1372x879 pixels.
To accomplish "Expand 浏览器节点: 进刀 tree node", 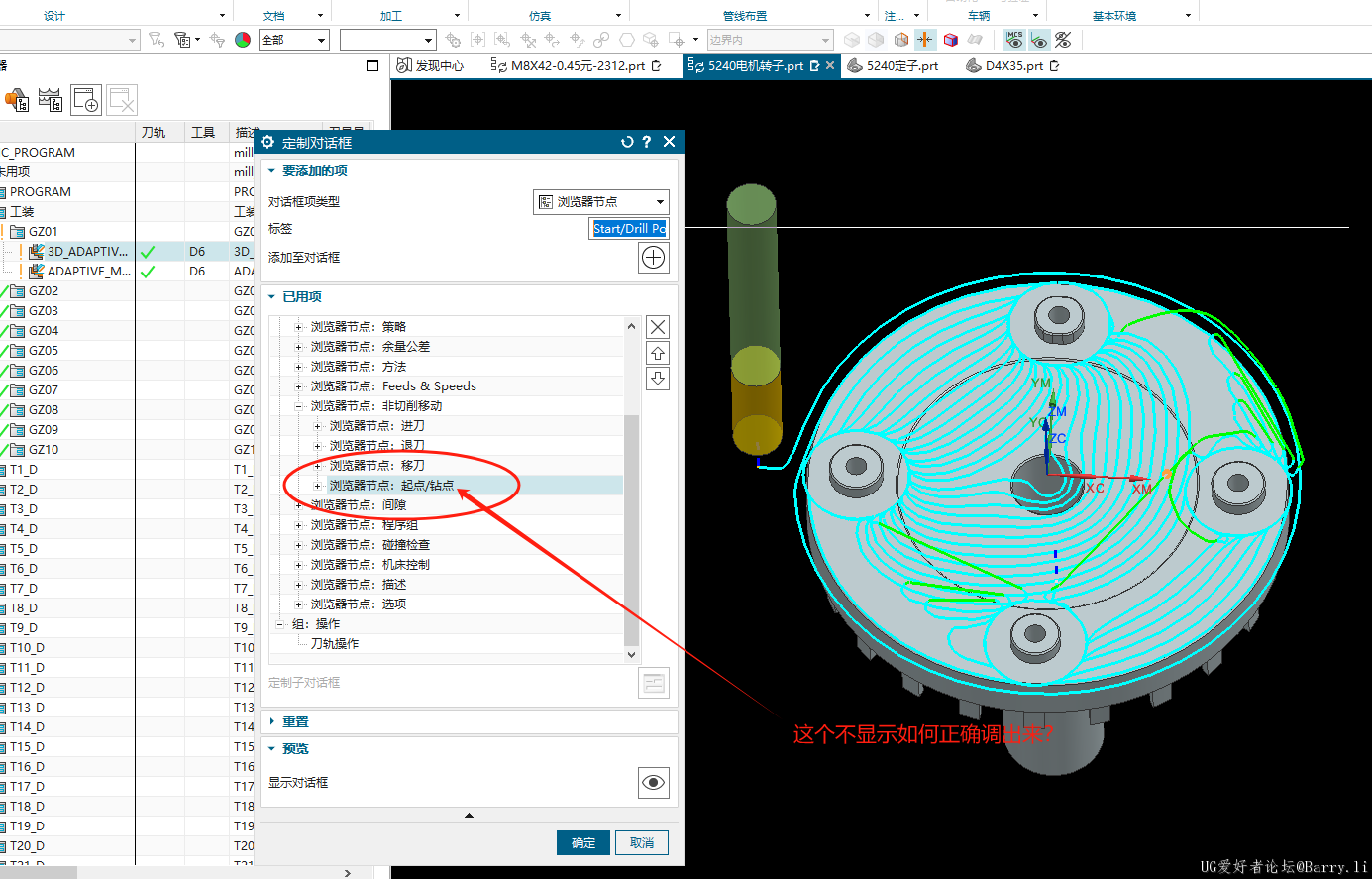I will pyautogui.click(x=317, y=426).
